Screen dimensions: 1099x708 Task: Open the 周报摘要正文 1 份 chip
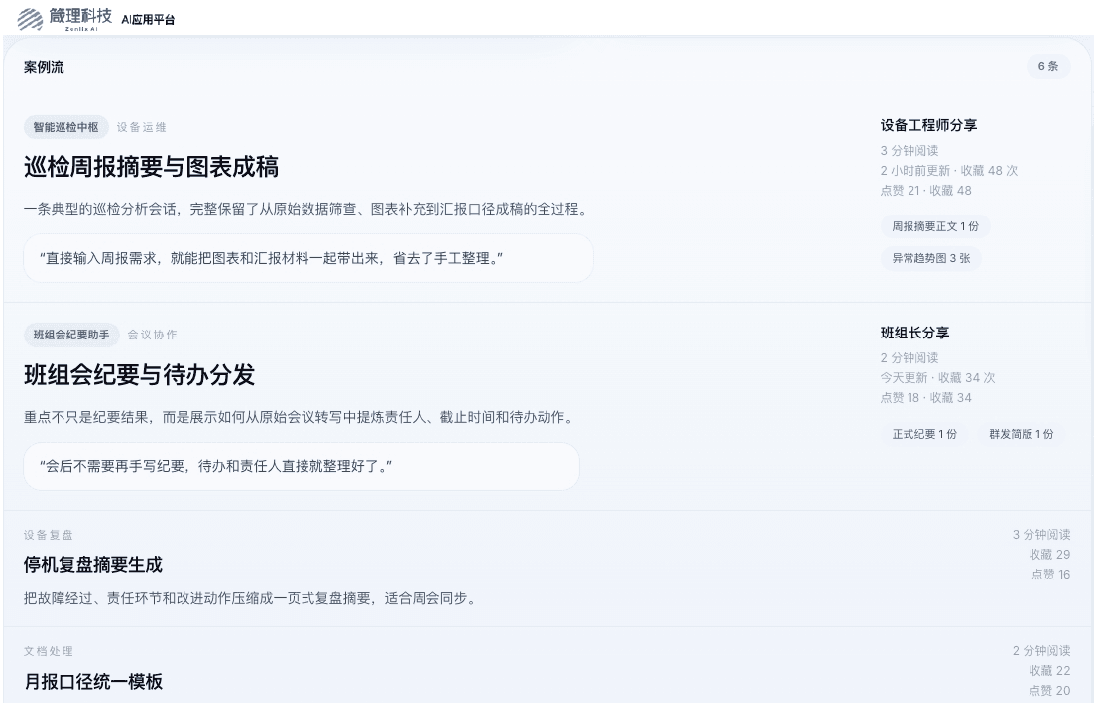(x=935, y=226)
